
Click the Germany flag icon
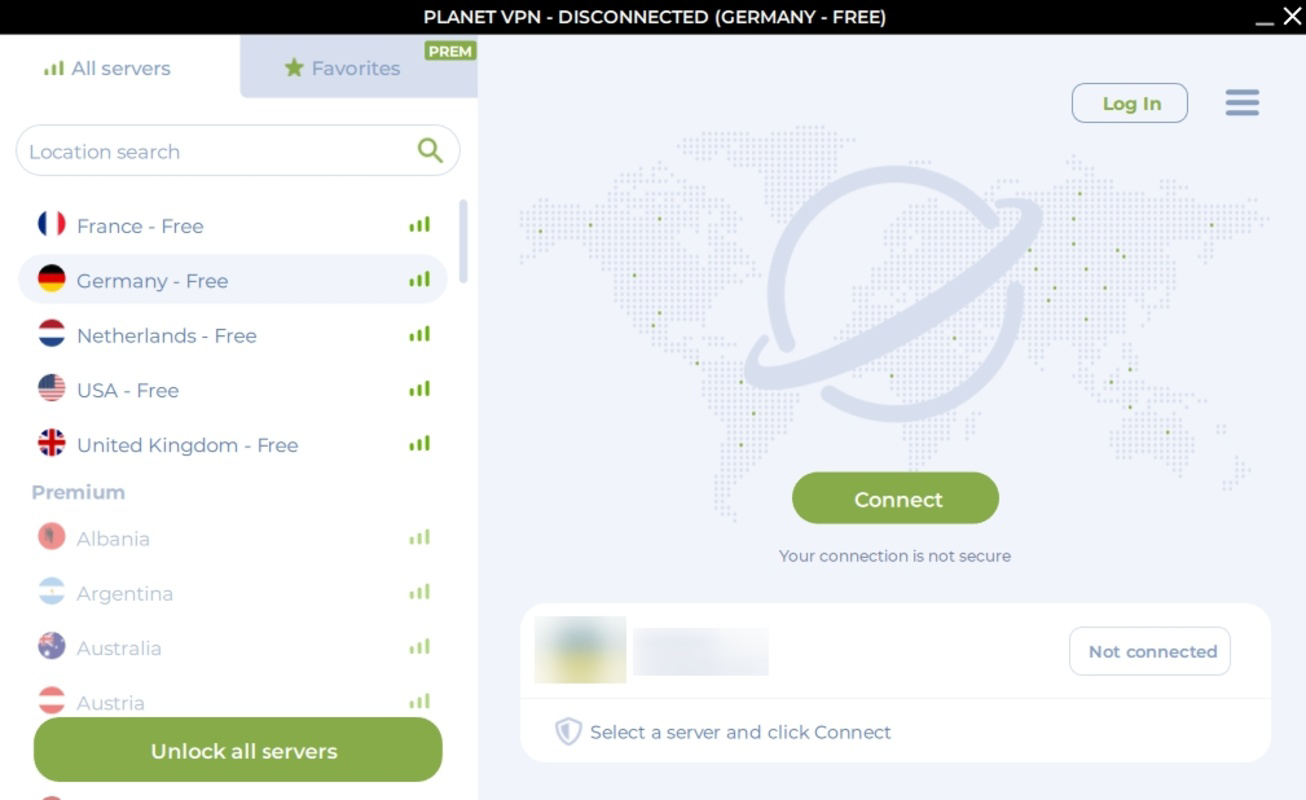51,280
